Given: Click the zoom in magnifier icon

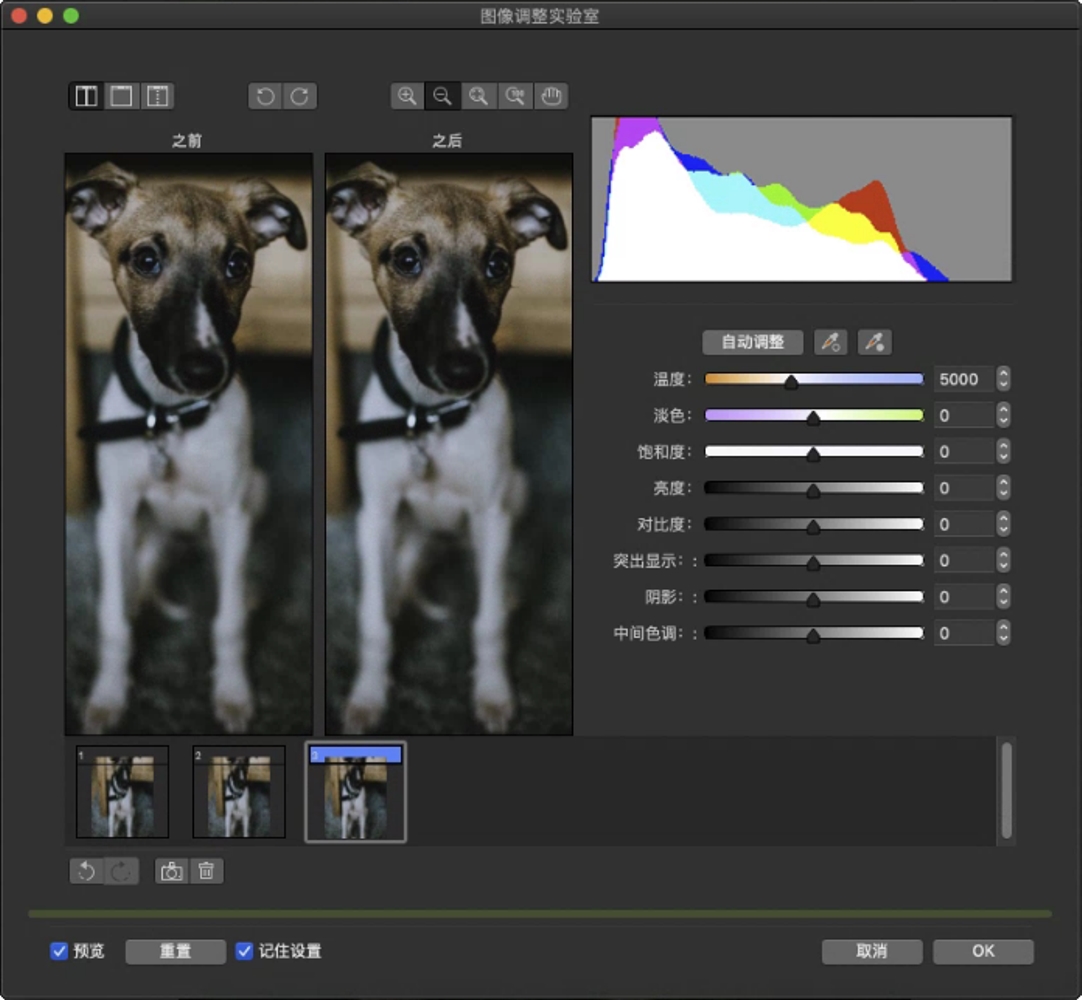Looking at the screenshot, I should click(x=407, y=96).
